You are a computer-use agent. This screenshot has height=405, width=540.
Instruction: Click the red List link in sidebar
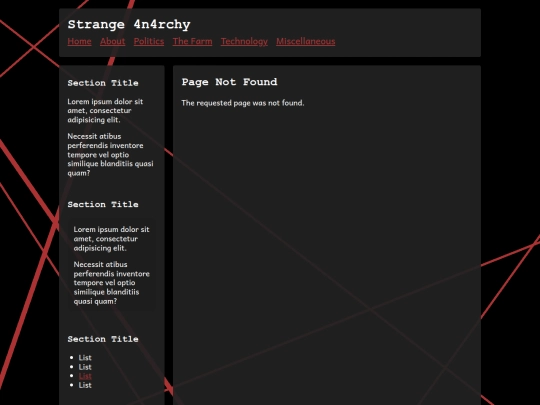coord(85,376)
